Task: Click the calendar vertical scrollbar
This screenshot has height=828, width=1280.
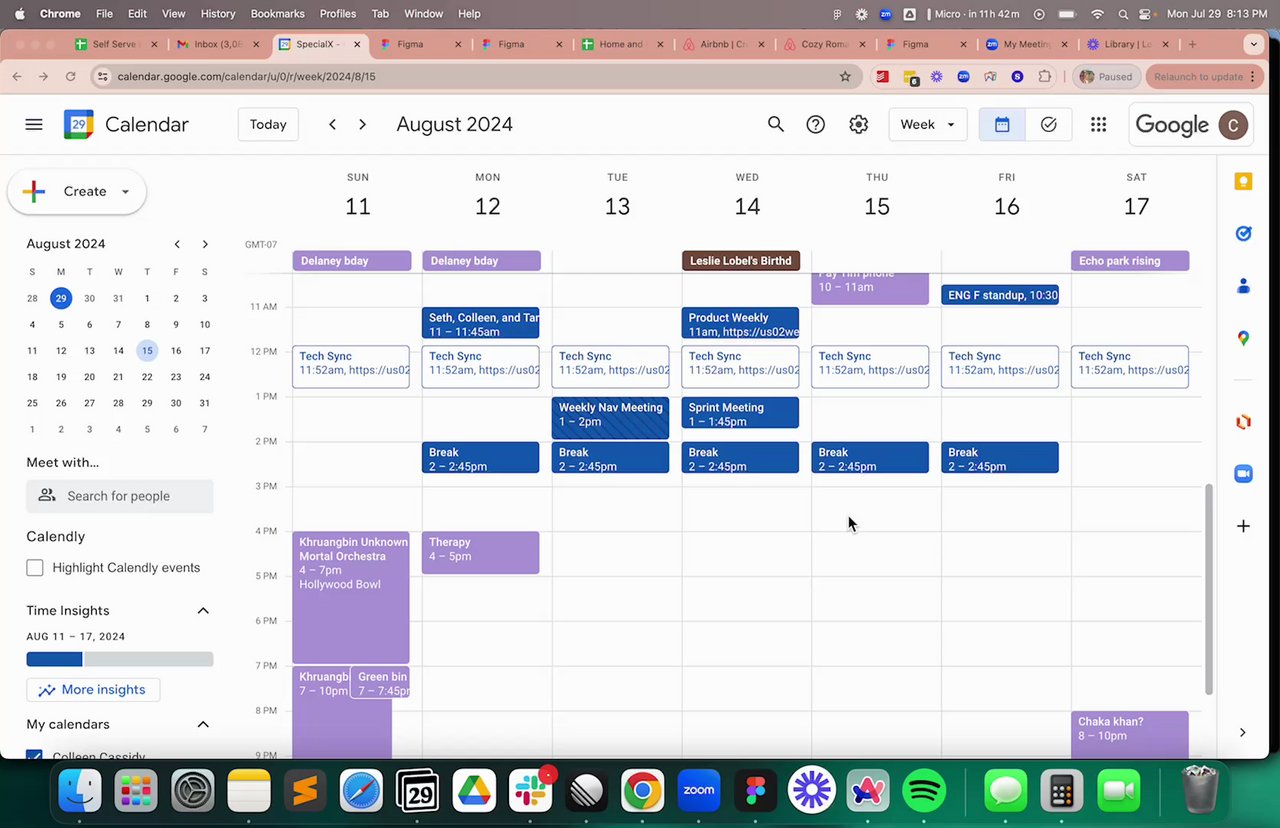Action: (1209, 590)
